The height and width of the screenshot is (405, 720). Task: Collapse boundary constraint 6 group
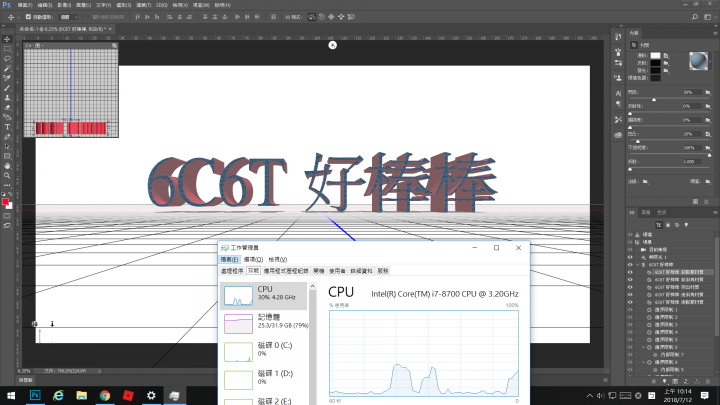[643, 347]
